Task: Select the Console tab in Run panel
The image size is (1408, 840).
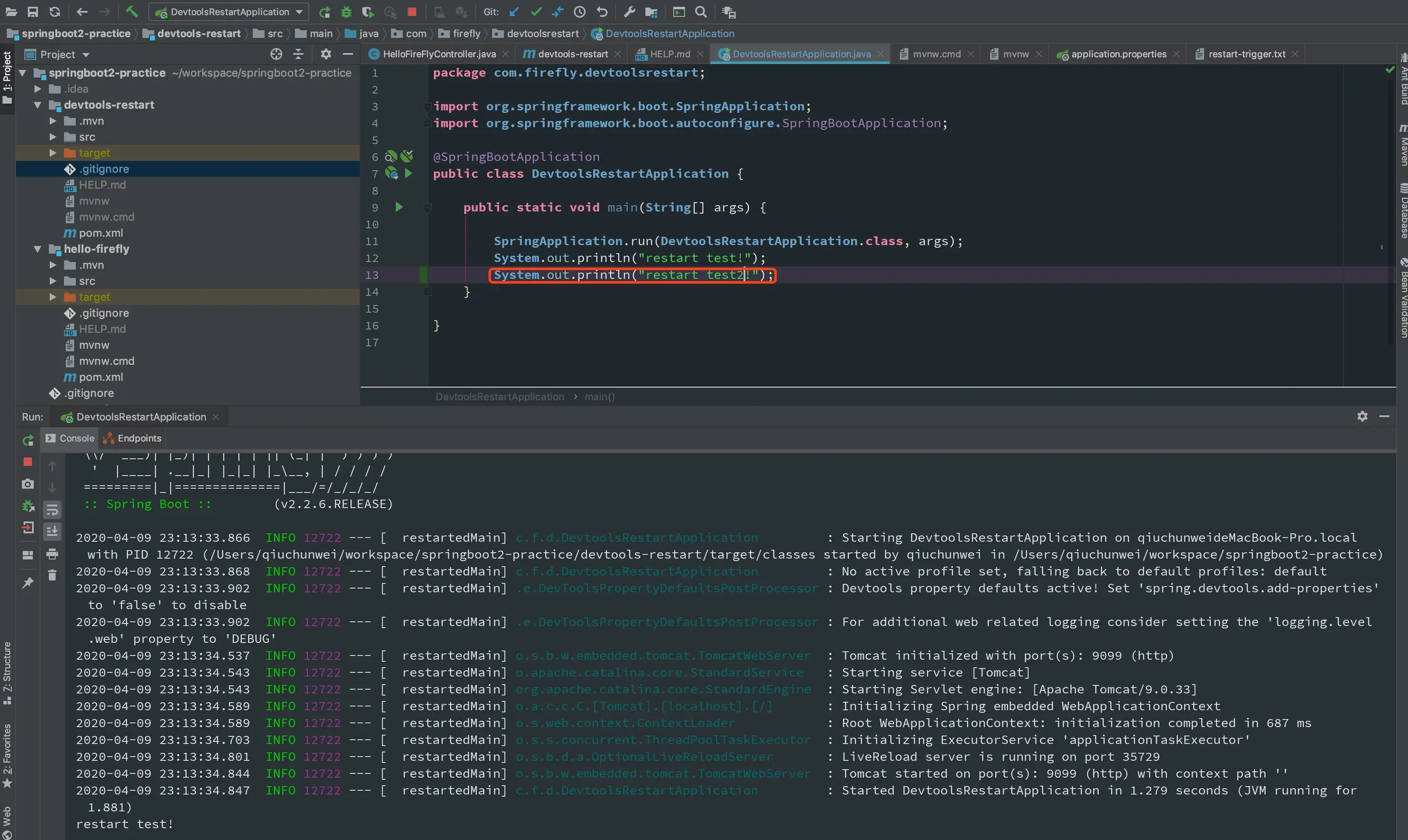Action: [x=70, y=438]
